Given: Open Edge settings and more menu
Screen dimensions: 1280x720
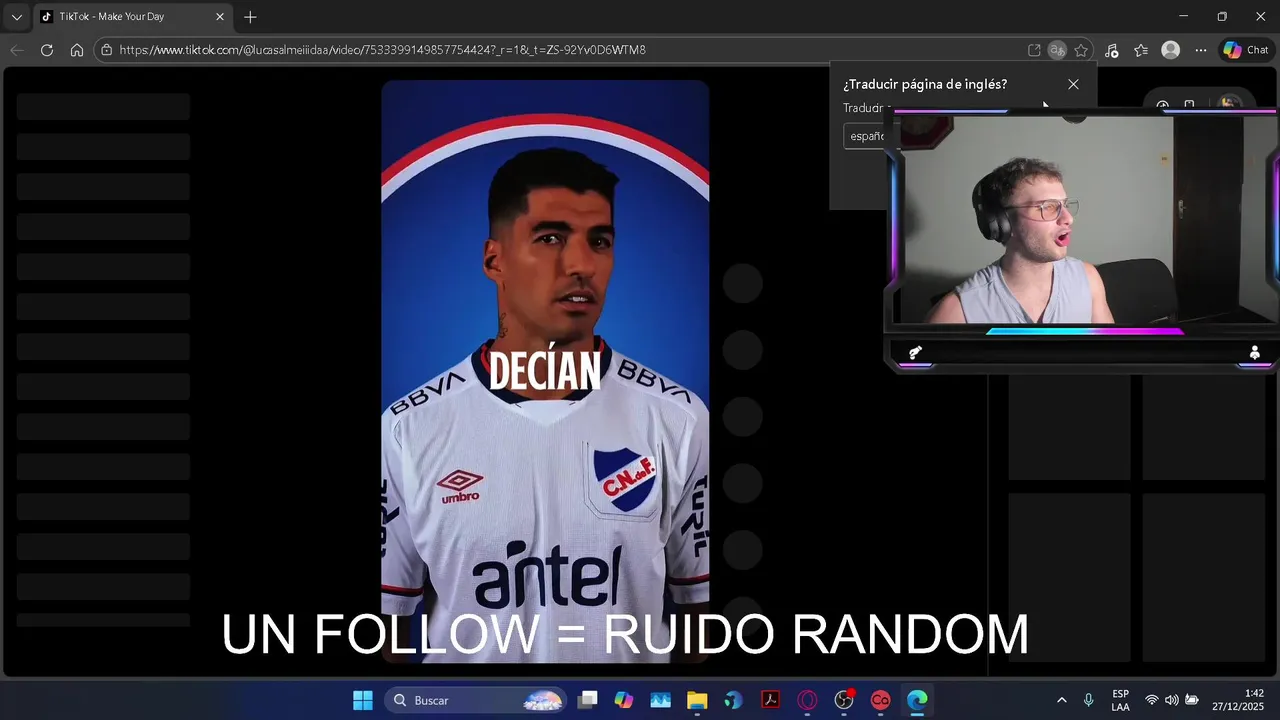Looking at the screenshot, I should coord(1201,50).
